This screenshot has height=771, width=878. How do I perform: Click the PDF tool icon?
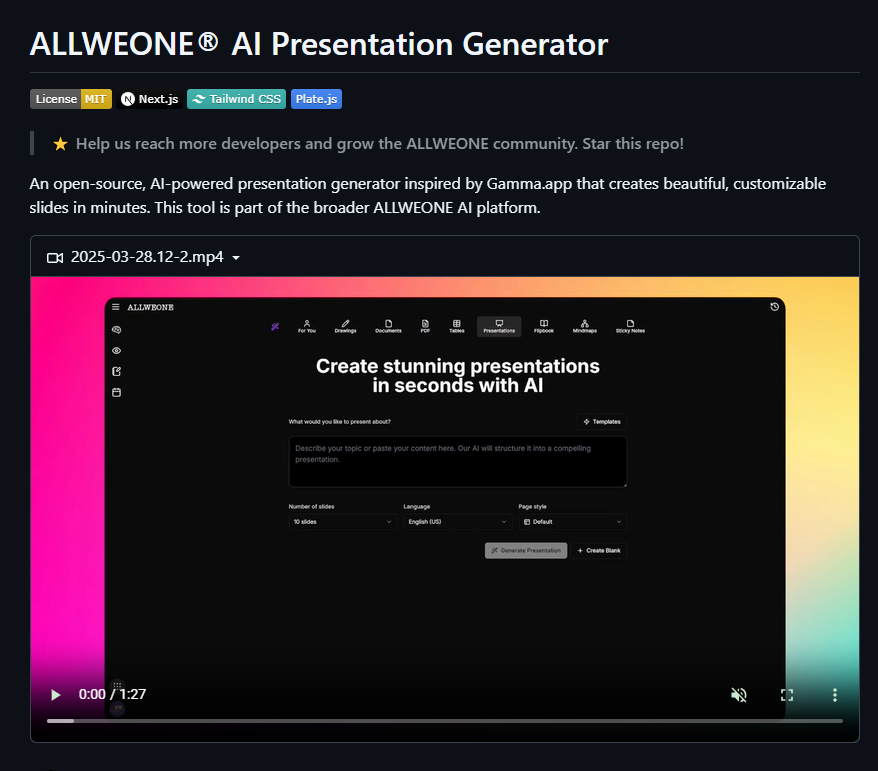point(425,325)
